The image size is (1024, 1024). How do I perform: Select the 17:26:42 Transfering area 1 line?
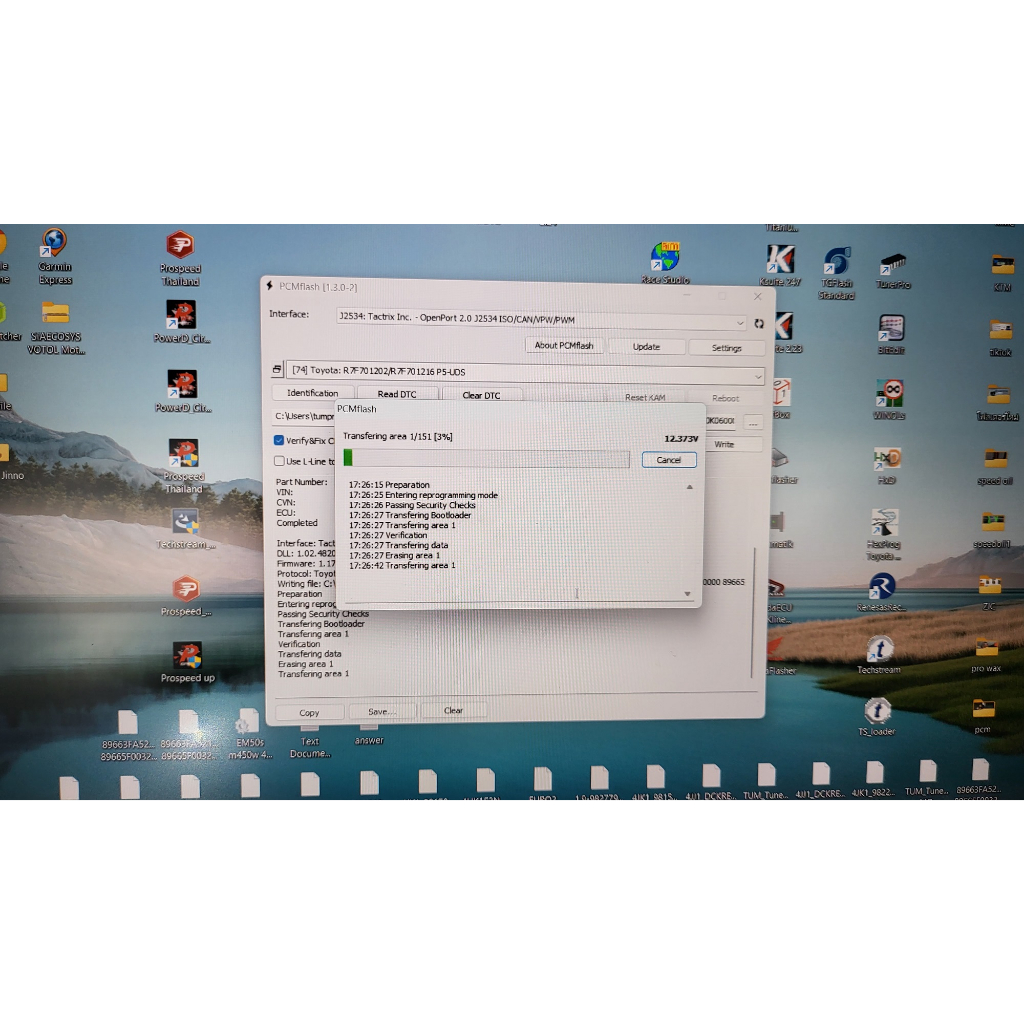402,565
